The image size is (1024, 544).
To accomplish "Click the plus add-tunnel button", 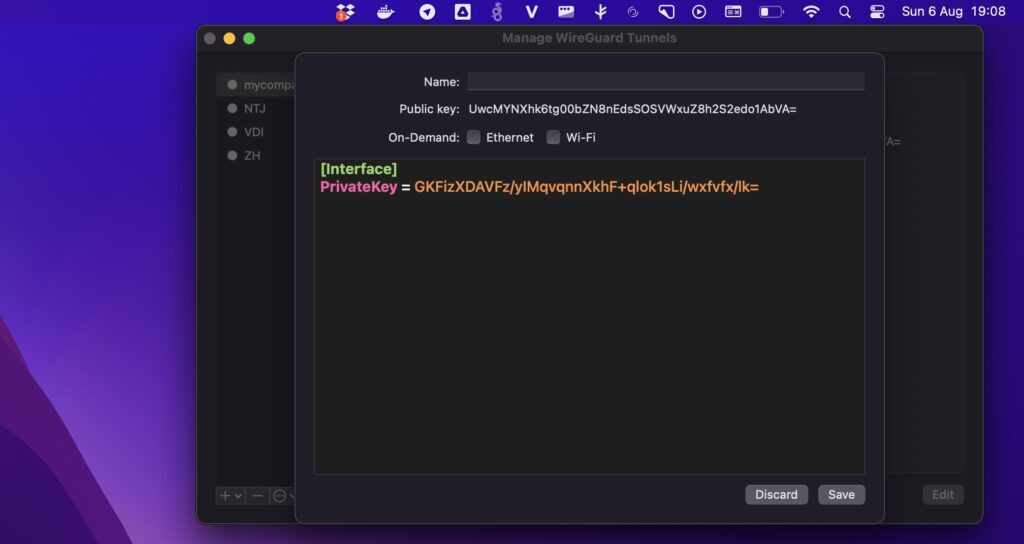I will click(x=225, y=496).
